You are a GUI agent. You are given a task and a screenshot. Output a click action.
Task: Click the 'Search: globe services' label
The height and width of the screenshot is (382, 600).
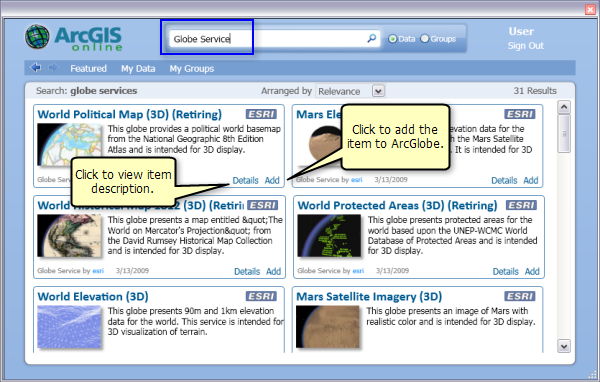click(86, 91)
